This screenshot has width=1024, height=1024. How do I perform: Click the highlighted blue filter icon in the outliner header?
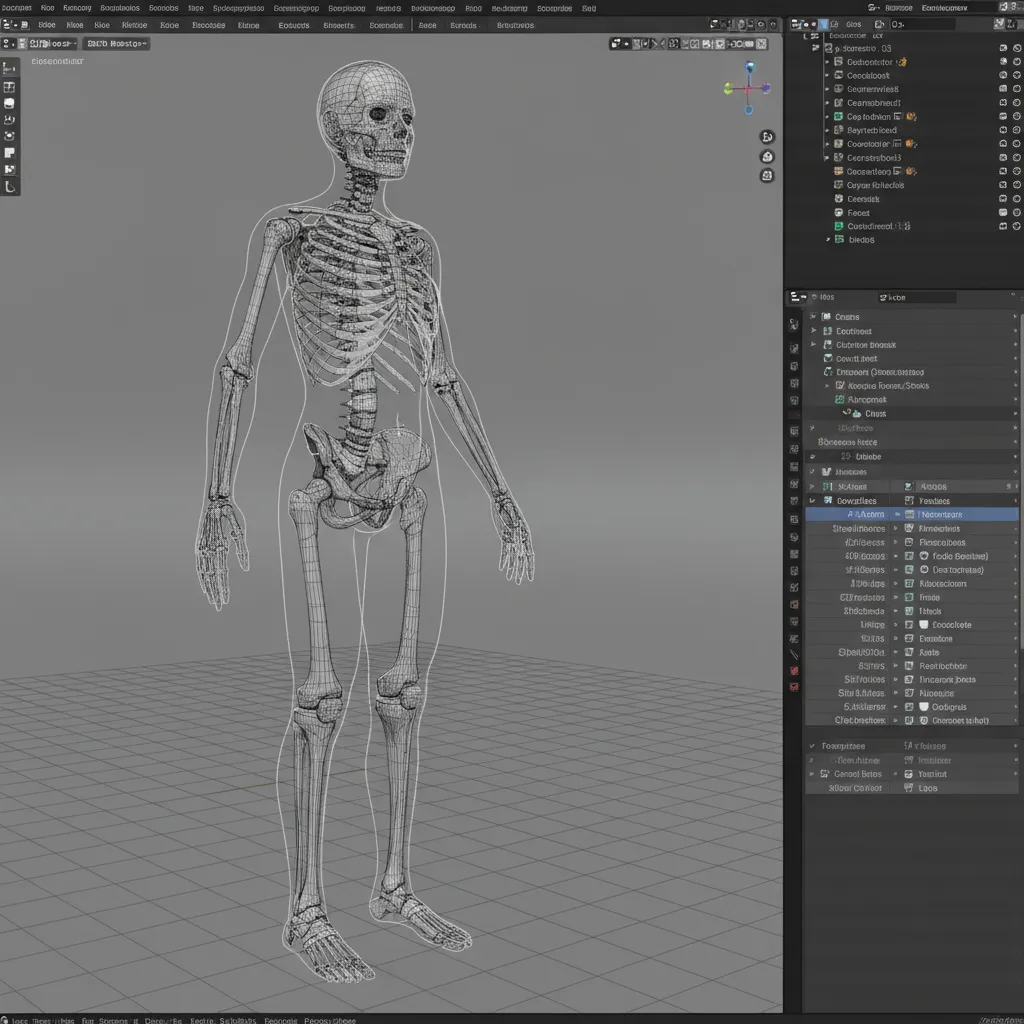(x=824, y=25)
